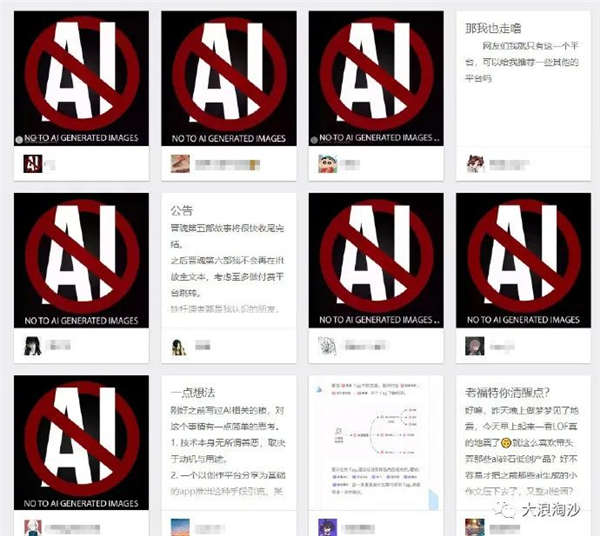600x536 pixels.
Task: Open the first No to AI image post
Action: [x=82, y=78]
